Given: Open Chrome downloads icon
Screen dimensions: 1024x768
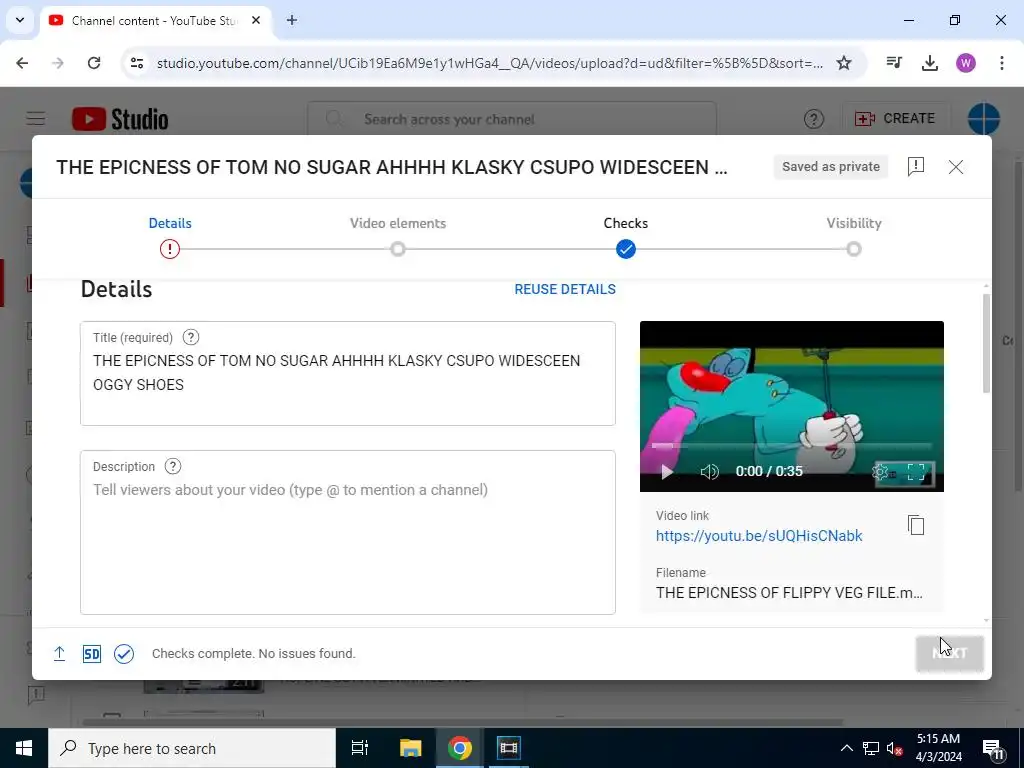Looking at the screenshot, I should point(929,63).
